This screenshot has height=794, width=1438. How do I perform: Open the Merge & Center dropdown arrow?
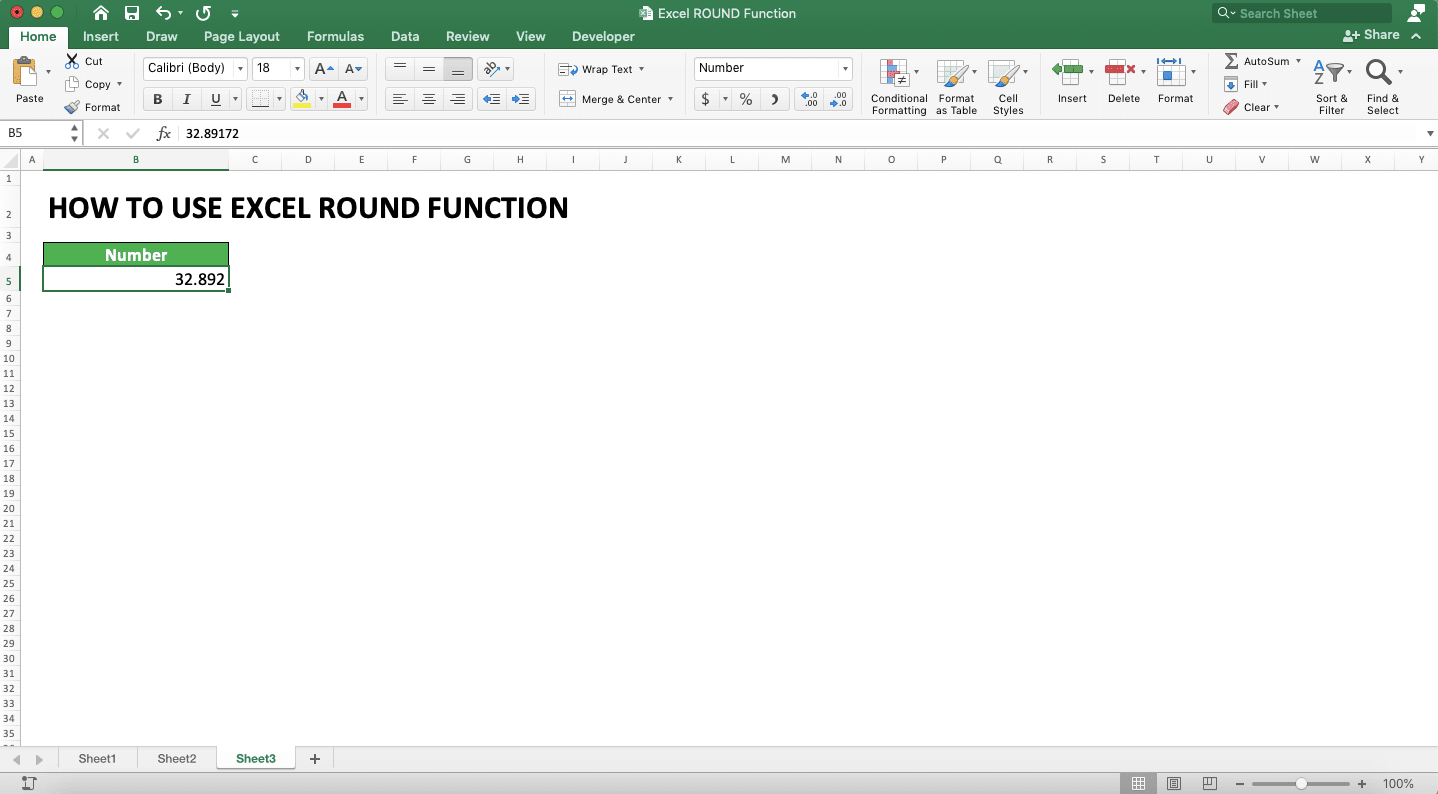(670, 99)
